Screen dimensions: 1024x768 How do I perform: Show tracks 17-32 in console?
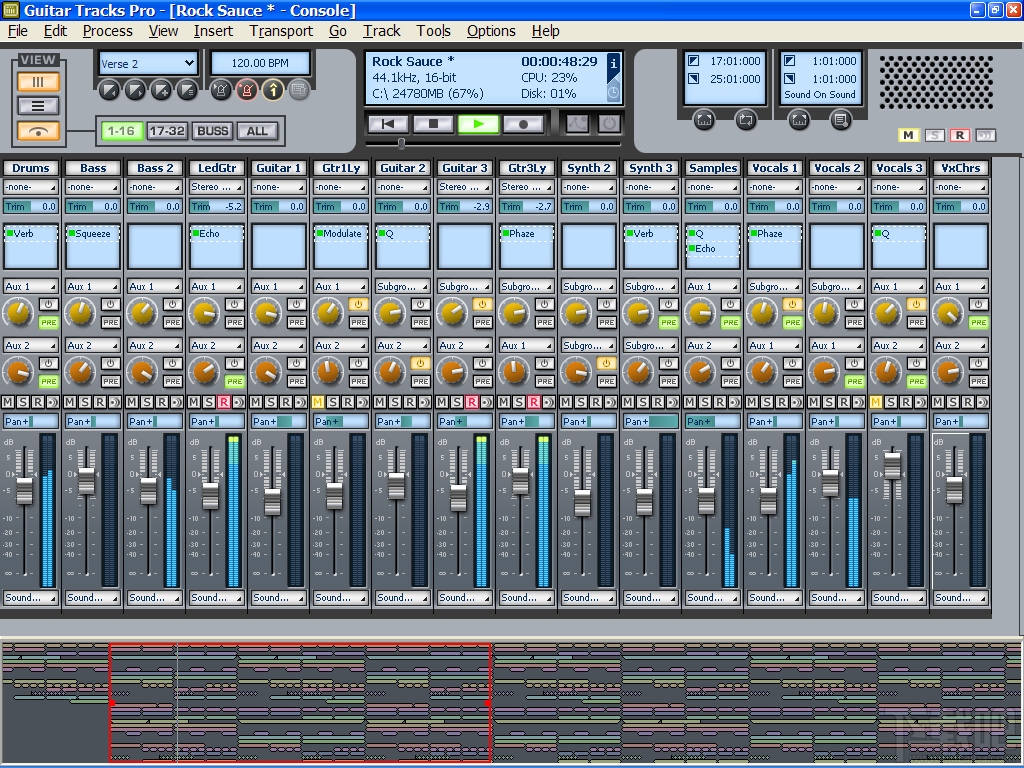[166, 131]
